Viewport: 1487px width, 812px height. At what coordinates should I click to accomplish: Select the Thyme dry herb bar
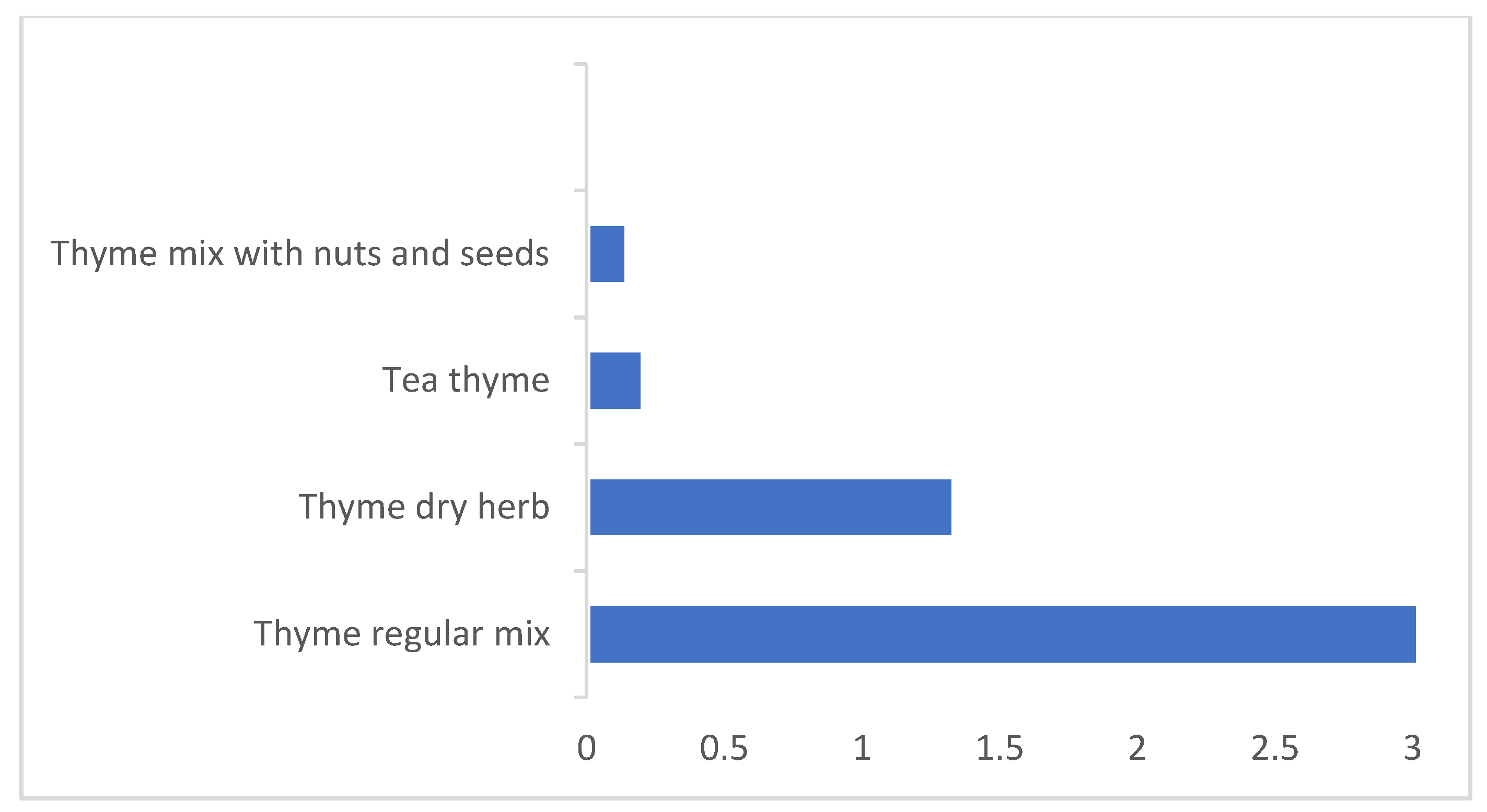pyautogui.click(x=770, y=507)
